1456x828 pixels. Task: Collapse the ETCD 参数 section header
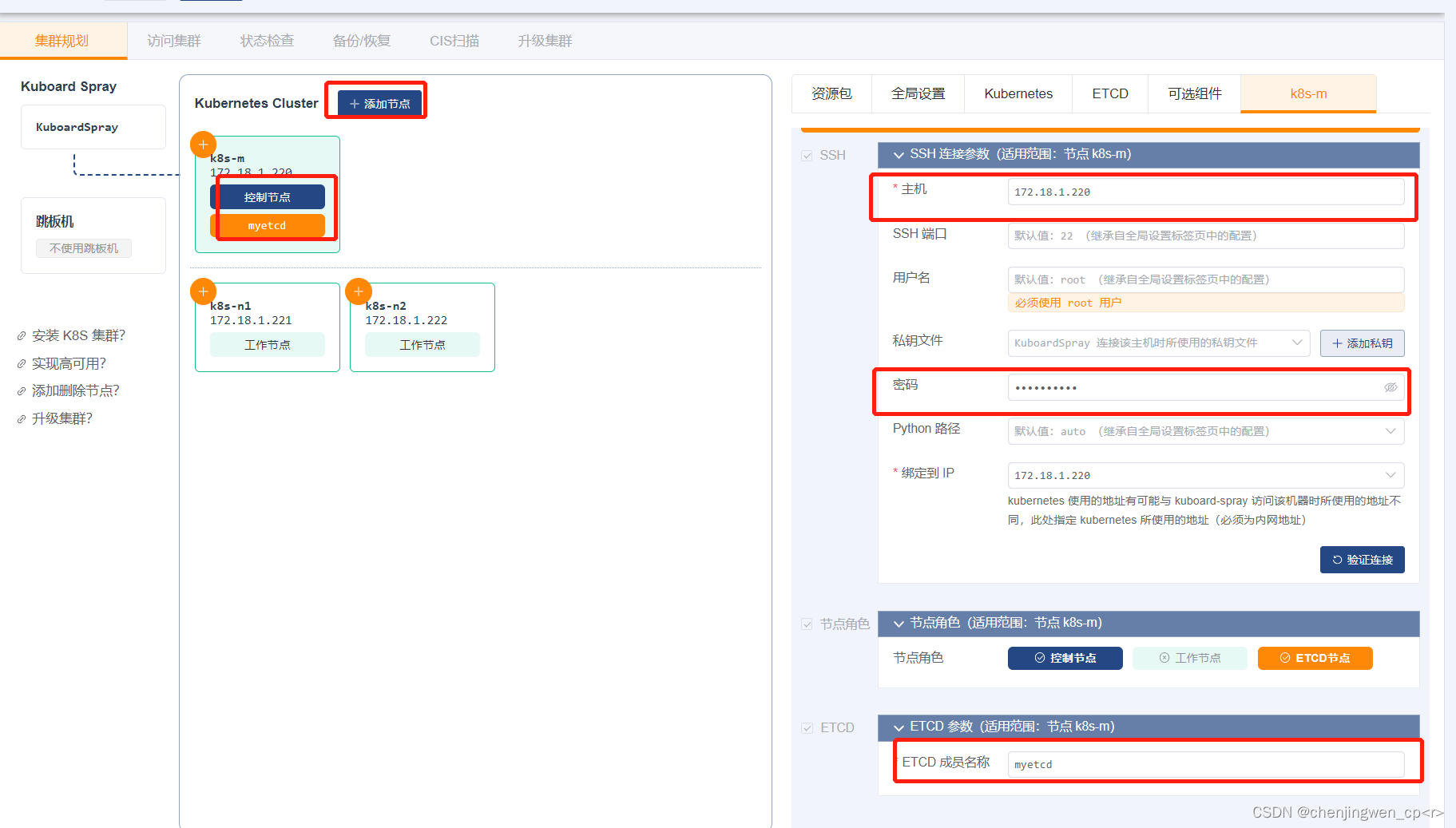point(1148,727)
